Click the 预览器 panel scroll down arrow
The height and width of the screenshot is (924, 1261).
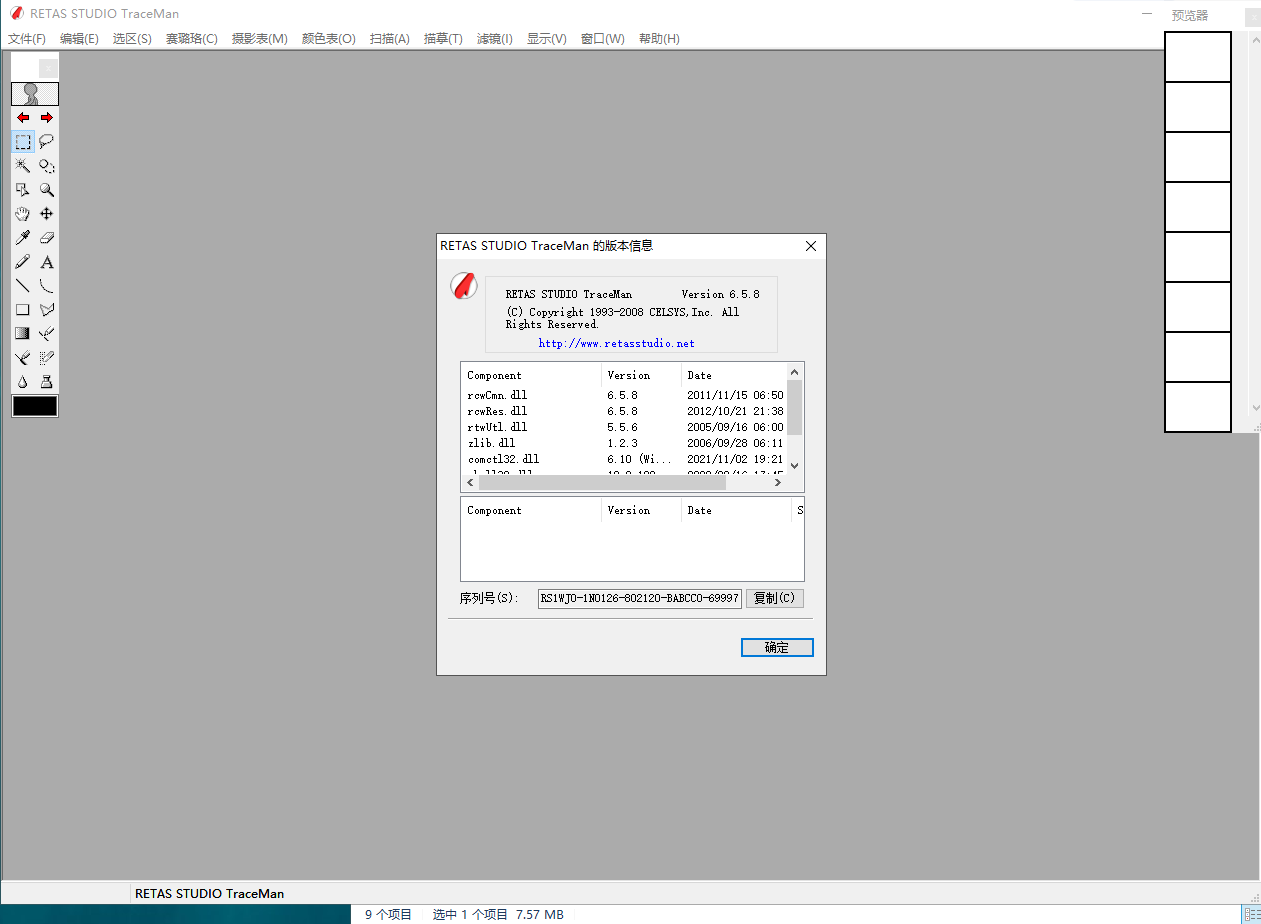tap(1256, 407)
